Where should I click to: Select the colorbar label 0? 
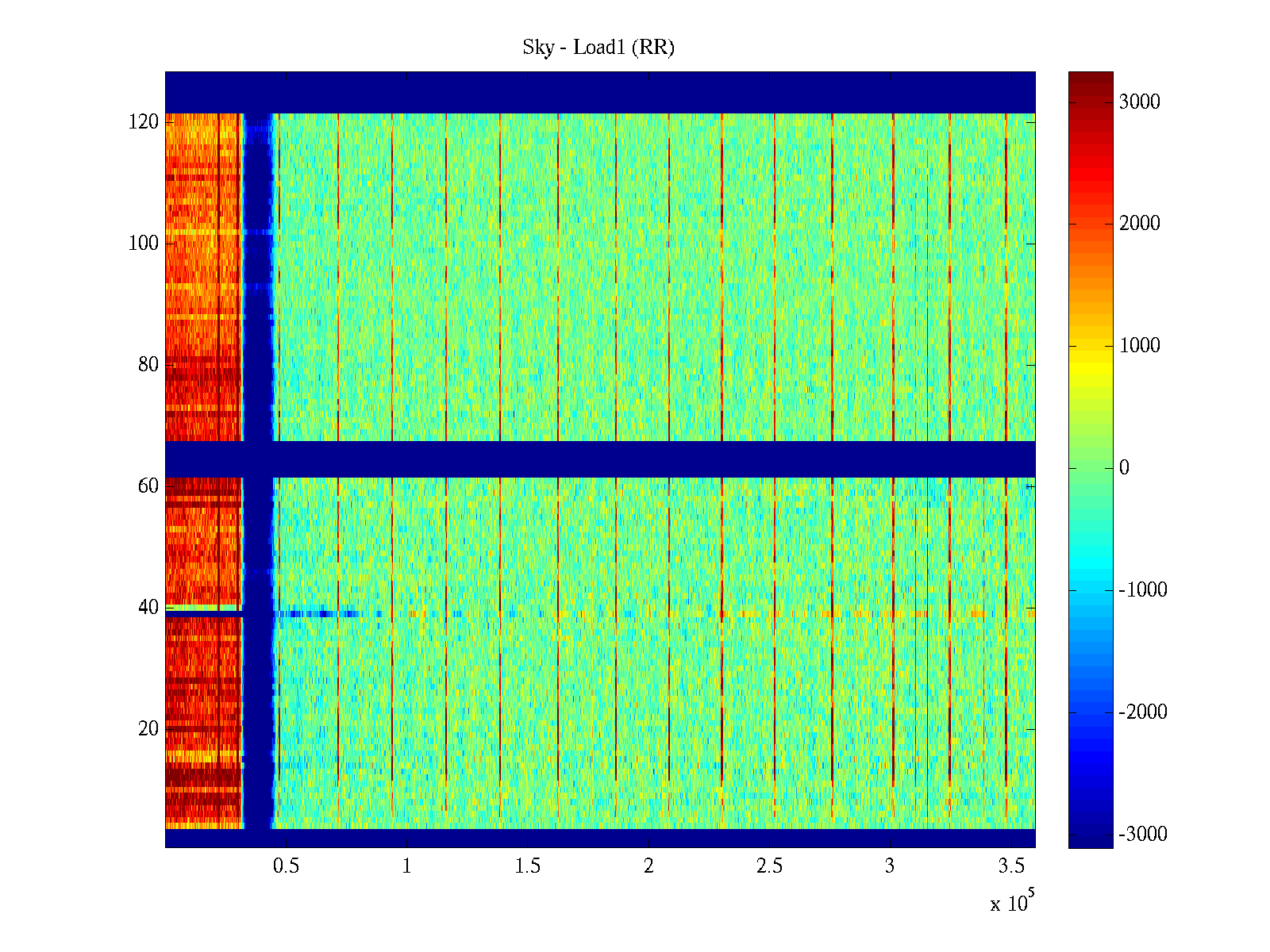(1124, 468)
